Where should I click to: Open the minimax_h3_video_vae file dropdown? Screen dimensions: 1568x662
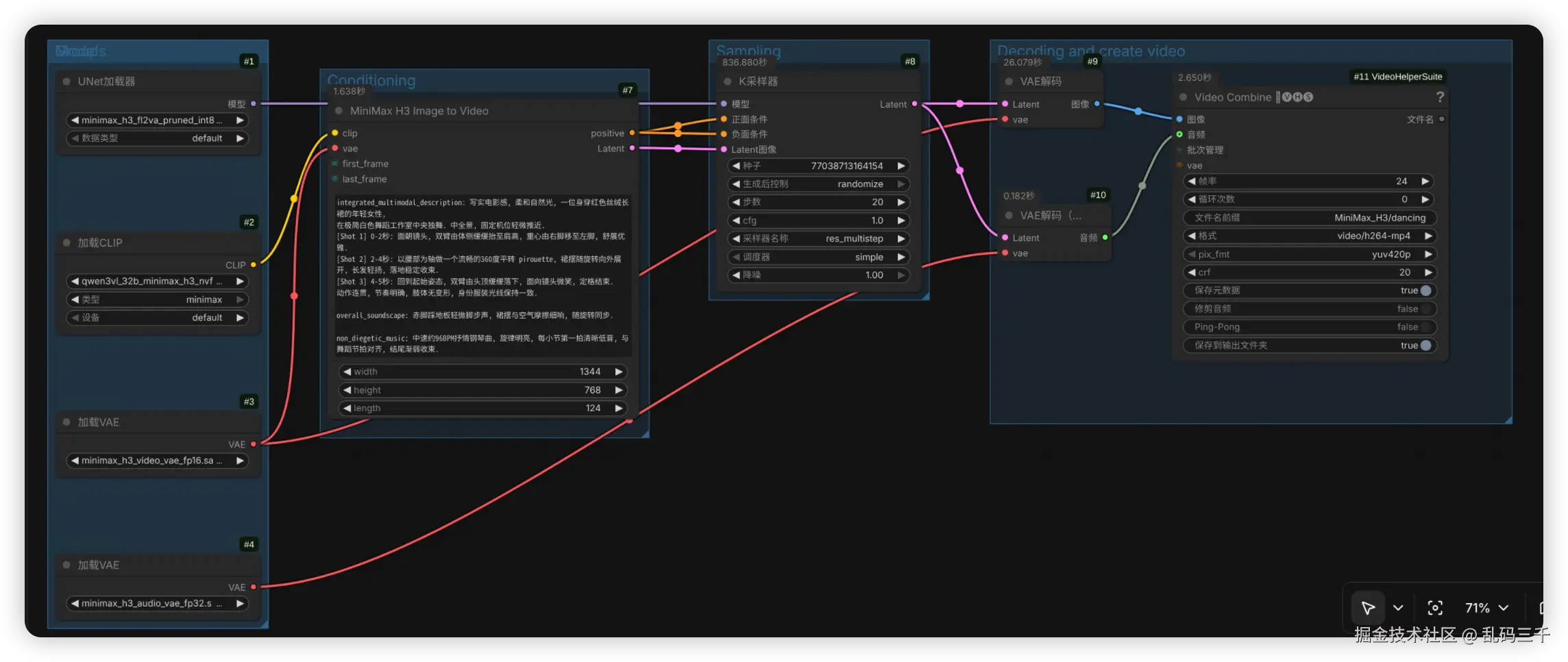(158, 461)
